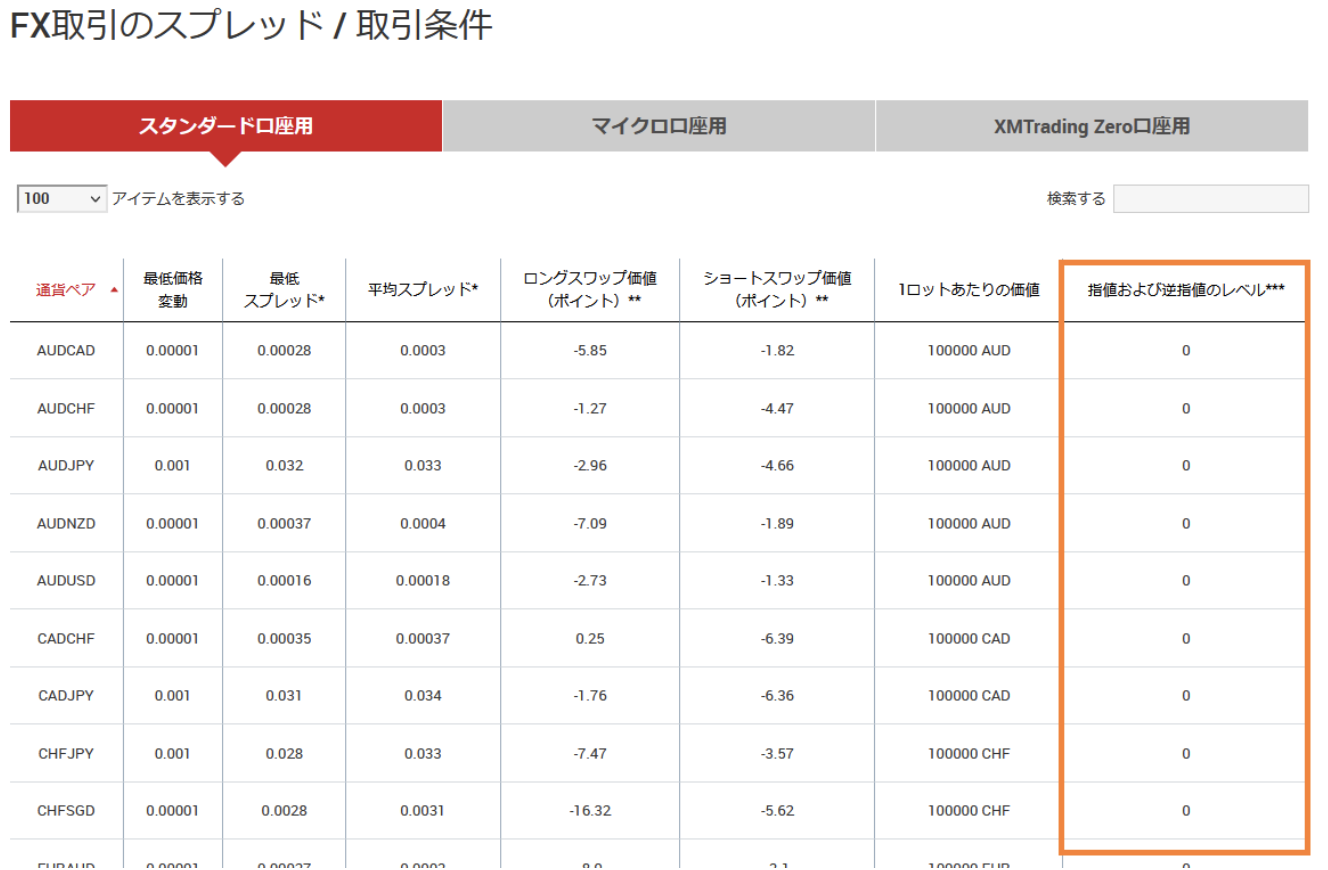Click AUDJPY long swap value -2.96
The image size is (1328, 870).
(590, 466)
